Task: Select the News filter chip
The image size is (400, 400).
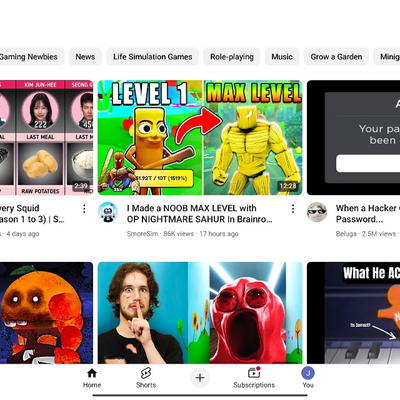Action: 85,57
